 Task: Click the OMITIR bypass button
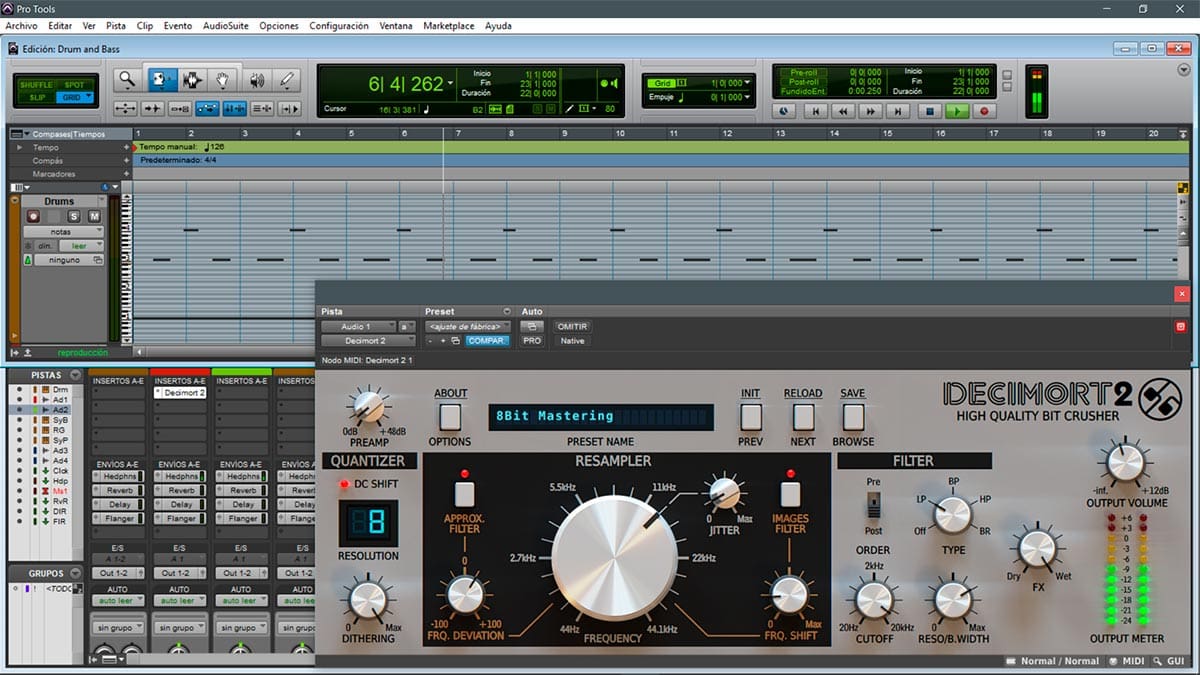coord(572,326)
